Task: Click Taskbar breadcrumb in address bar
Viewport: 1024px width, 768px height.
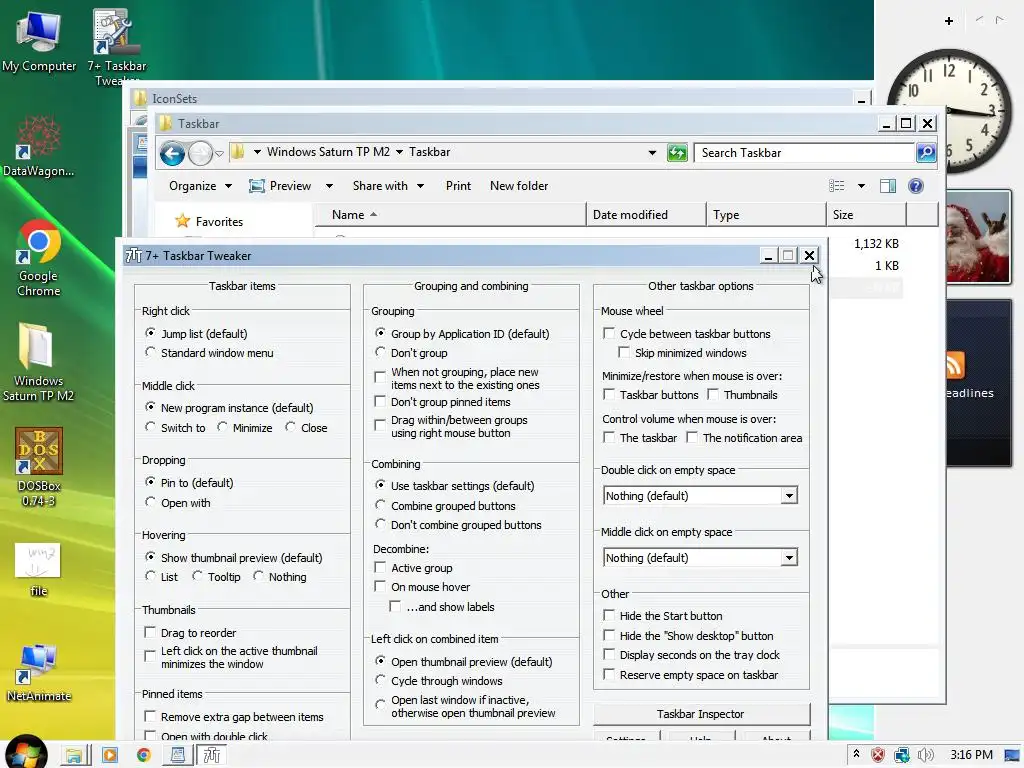Action: (x=430, y=152)
